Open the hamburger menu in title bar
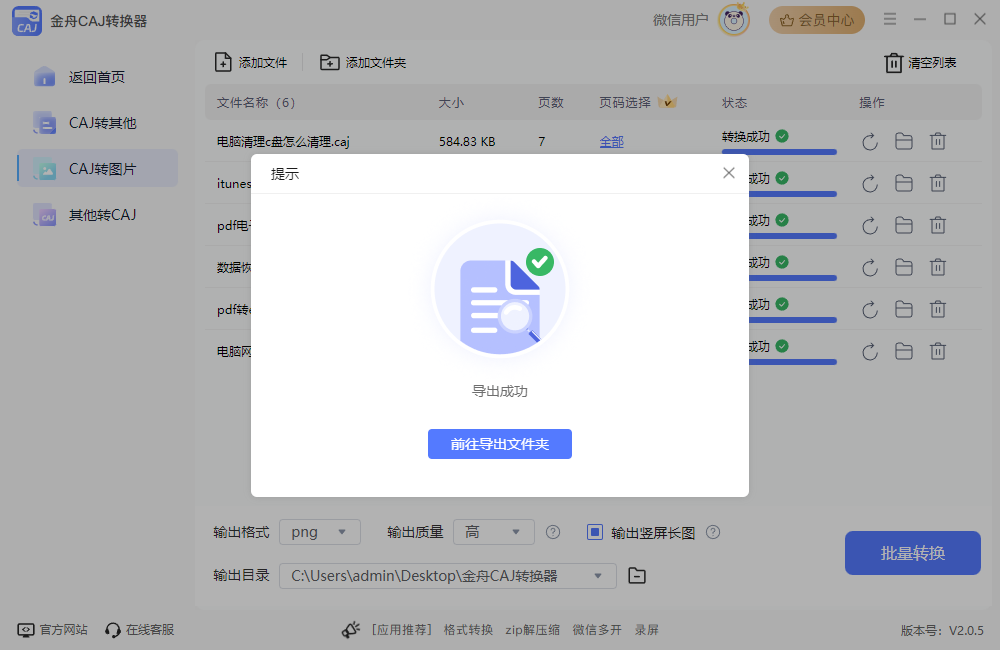 pyautogui.click(x=890, y=19)
